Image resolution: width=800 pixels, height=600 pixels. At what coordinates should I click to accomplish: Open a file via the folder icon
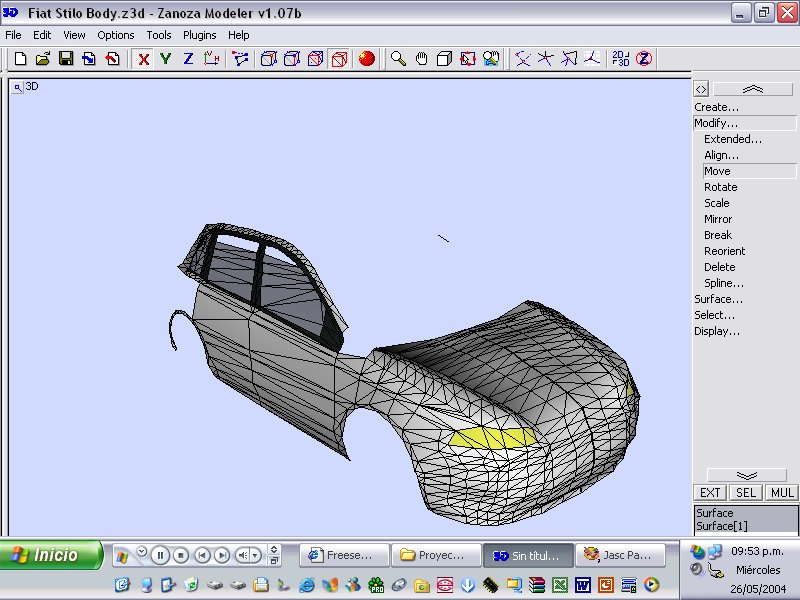click(43, 59)
